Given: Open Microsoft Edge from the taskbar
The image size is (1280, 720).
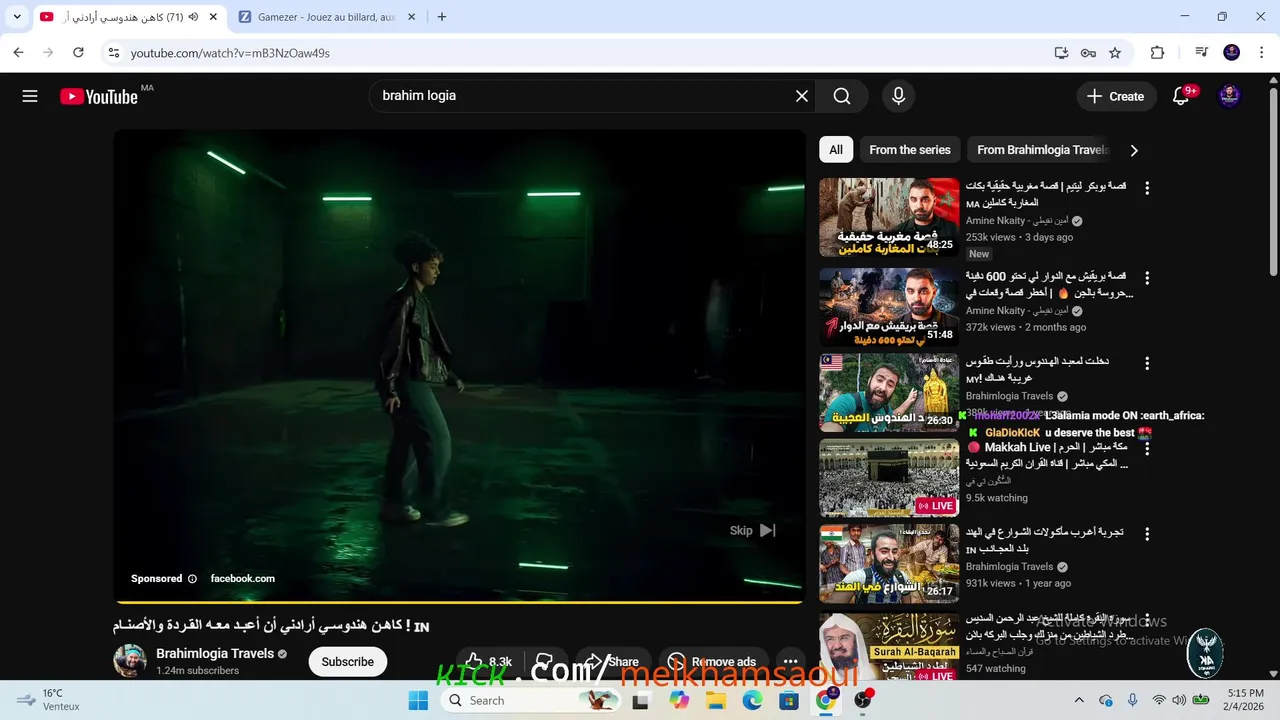Looking at the screenshot, I should (x=752, y=700).
